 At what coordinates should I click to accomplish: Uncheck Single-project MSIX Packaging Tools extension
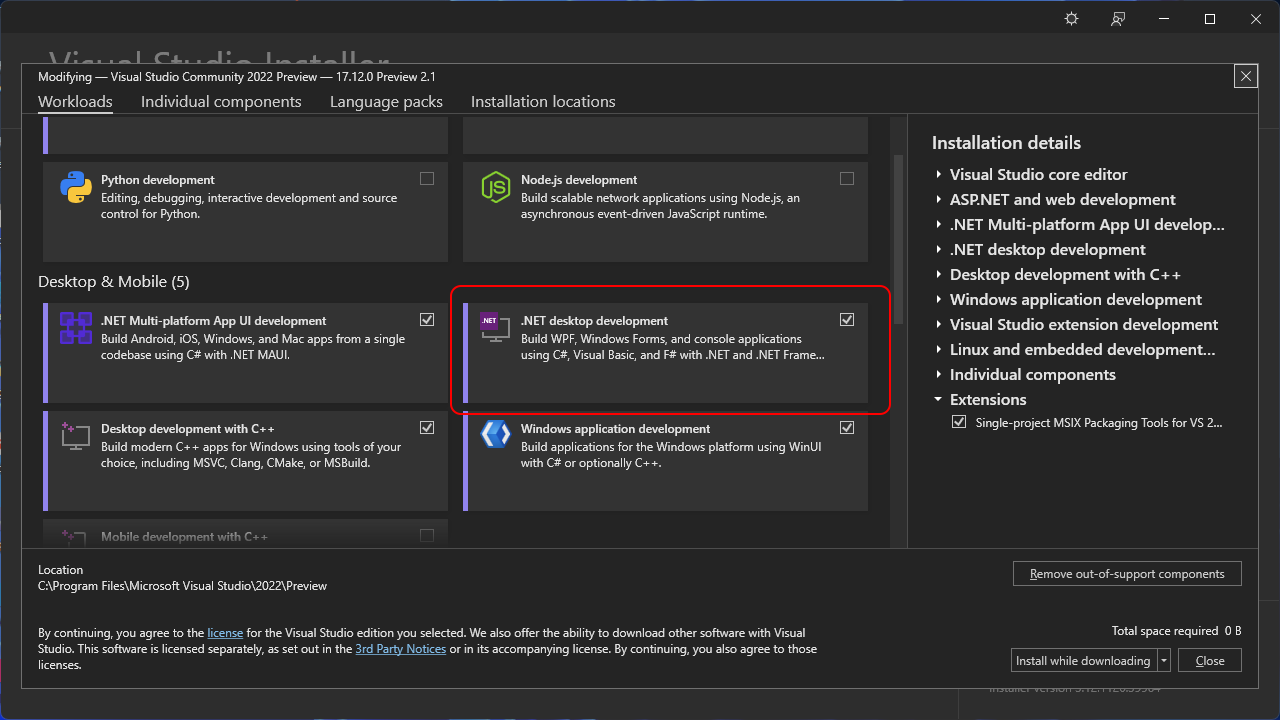959,423
